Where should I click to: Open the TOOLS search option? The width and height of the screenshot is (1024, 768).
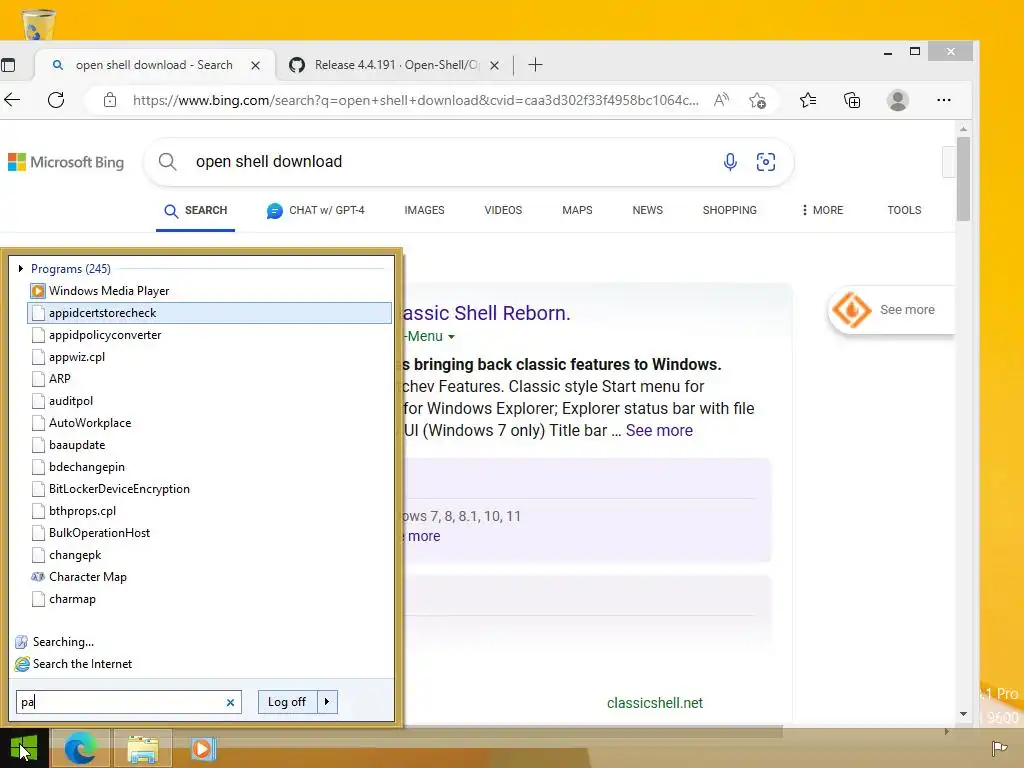pos(904,210)
